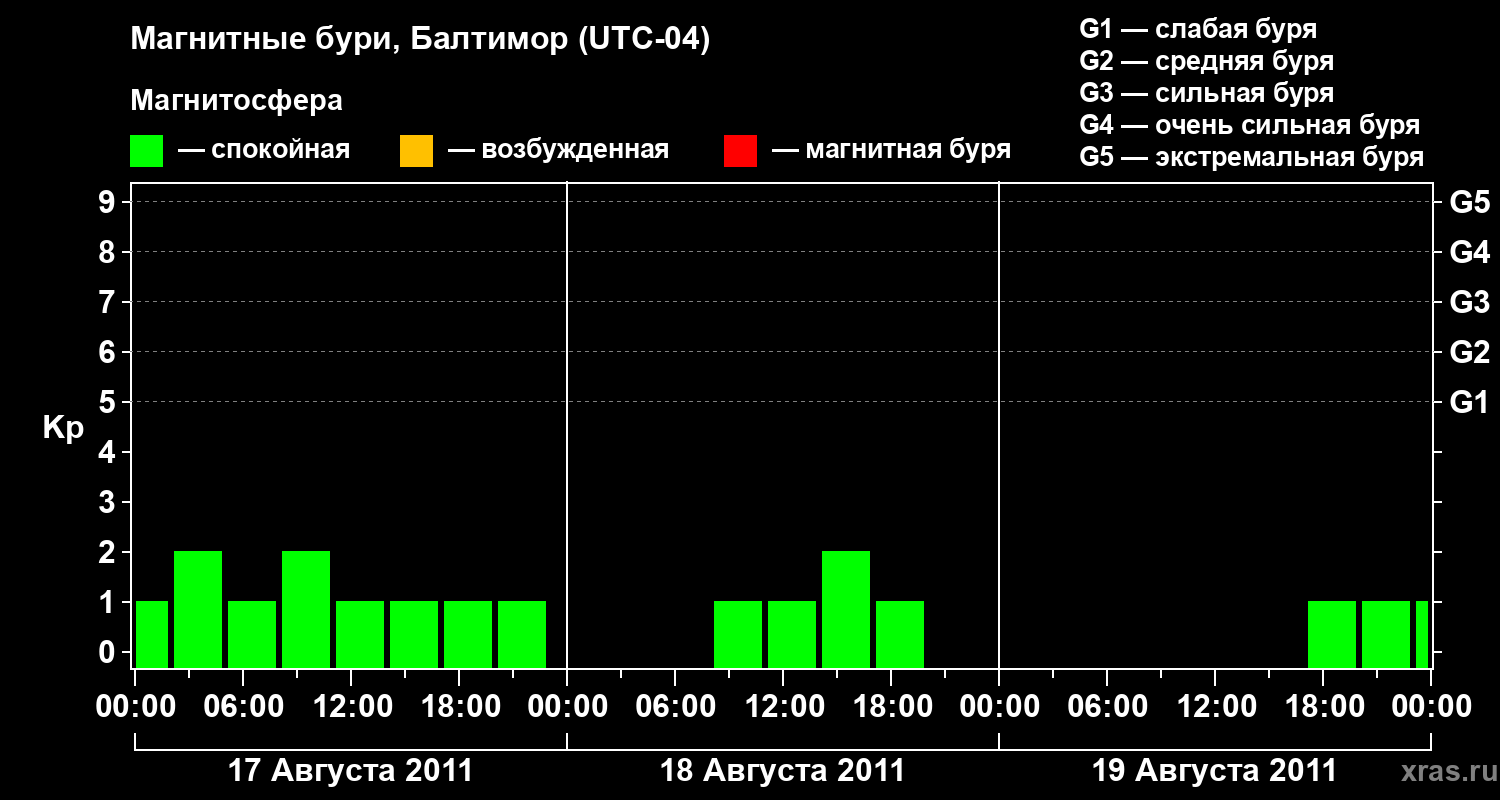Click the '— спокойная' legend label
Image resolution: width=1500 pixels, height=800 pixels.
pyautogui.click(x=264, y=151)
